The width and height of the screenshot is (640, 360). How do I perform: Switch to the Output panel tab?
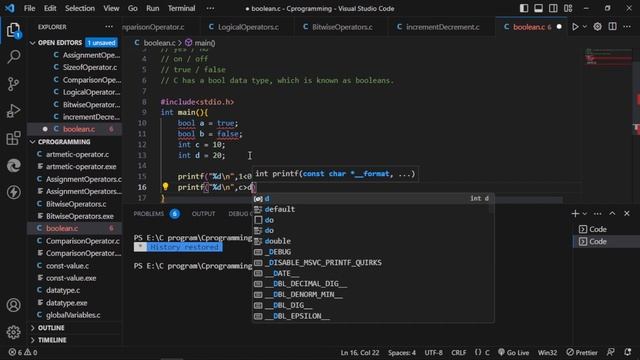point(203,213)
